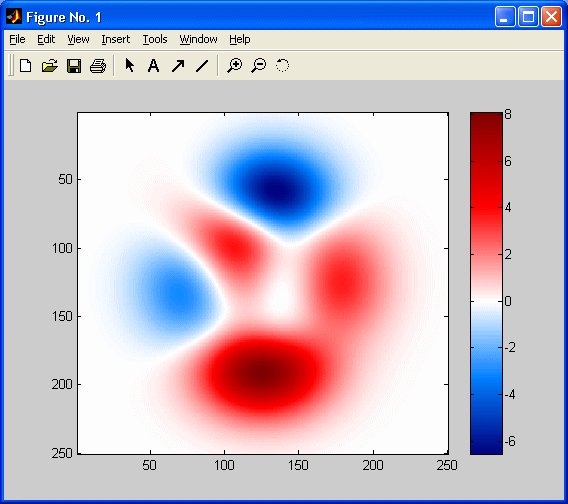568x504 pixels.
Task: Print the figure via printer icon
Action: pos(98,66)
